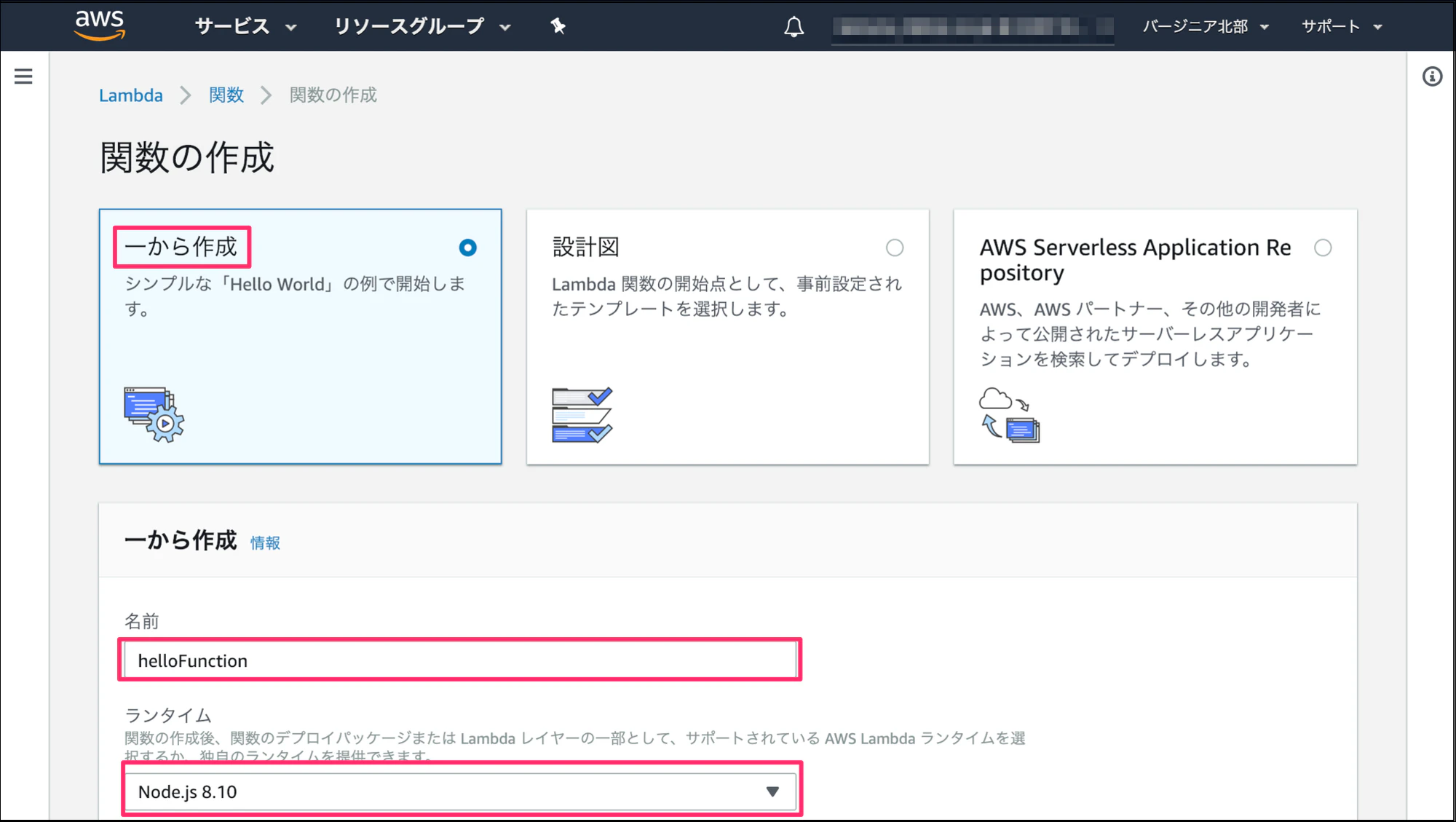Open the バージニア北部 region selector
This screenshot has width=1456, height=822.
1206,27
